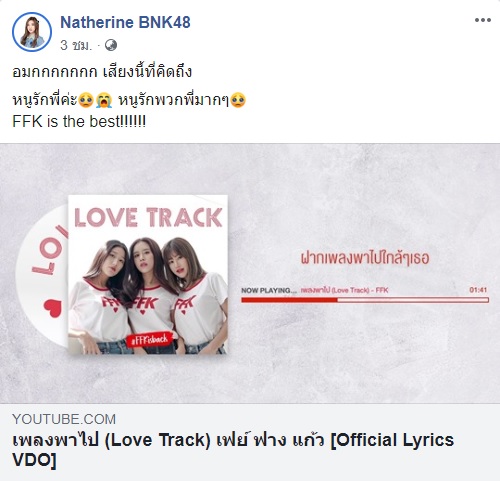500x481 pixels.
Task: Click the sad emoji after หนูรักพวกพี่มากๆ
Action: 238,100
